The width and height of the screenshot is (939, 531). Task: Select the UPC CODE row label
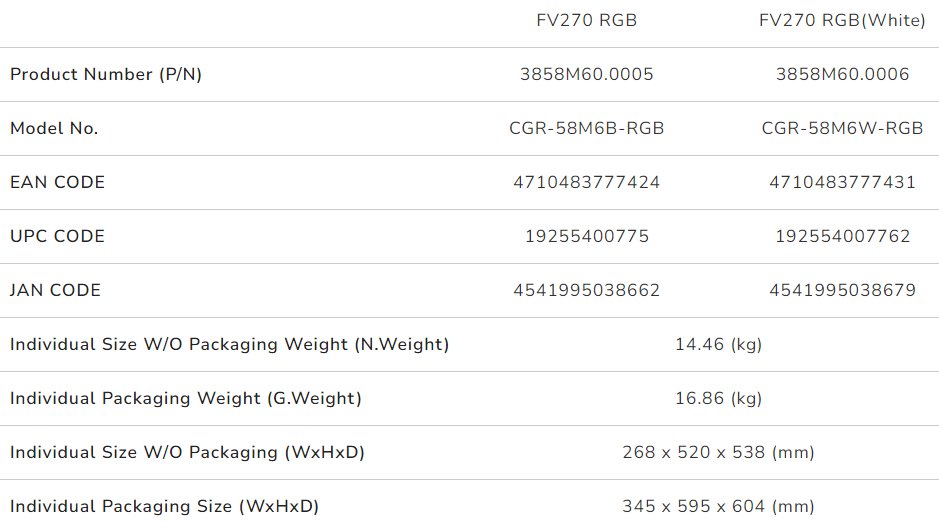(x=57, y=237)
